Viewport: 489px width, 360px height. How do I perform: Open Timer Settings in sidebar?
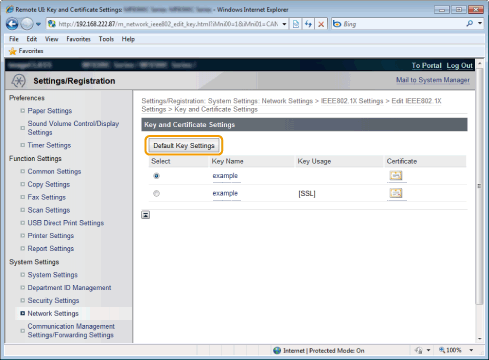point(49,145)
